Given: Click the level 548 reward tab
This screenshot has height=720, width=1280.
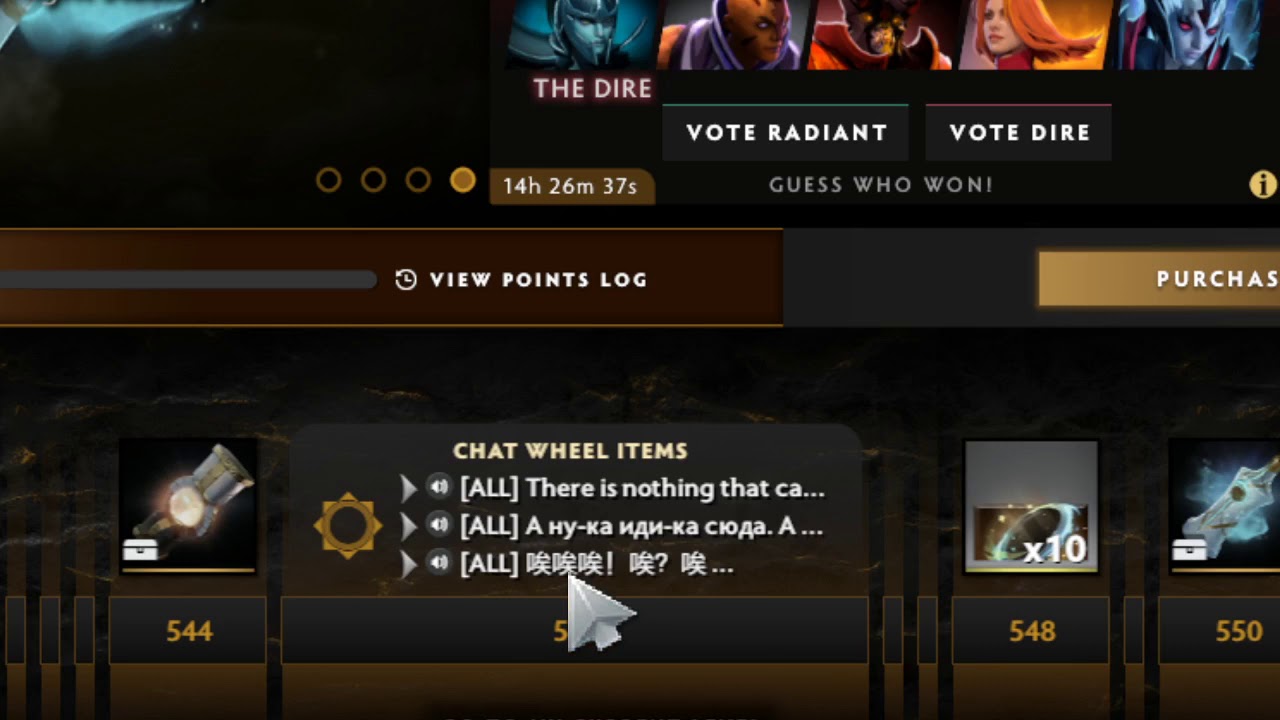Looking at the screenshot, I should tap(1030, 631).
